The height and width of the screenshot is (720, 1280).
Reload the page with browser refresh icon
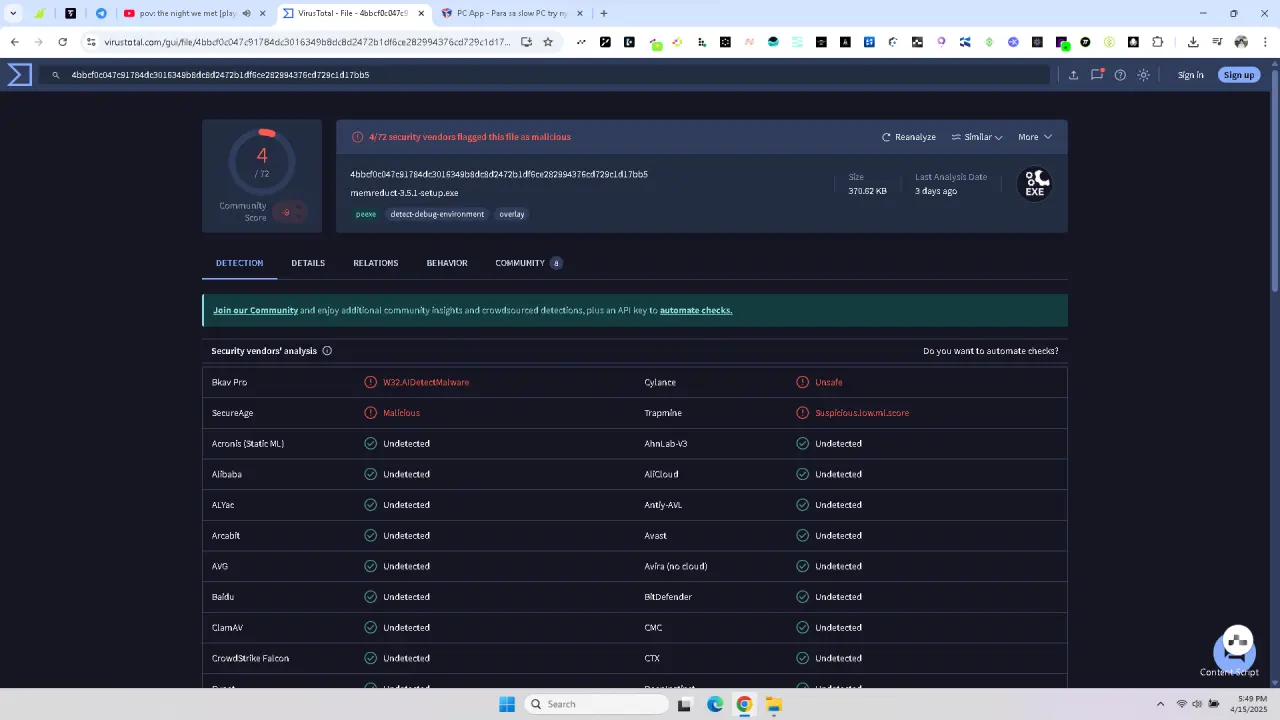[x=62, y=42]
